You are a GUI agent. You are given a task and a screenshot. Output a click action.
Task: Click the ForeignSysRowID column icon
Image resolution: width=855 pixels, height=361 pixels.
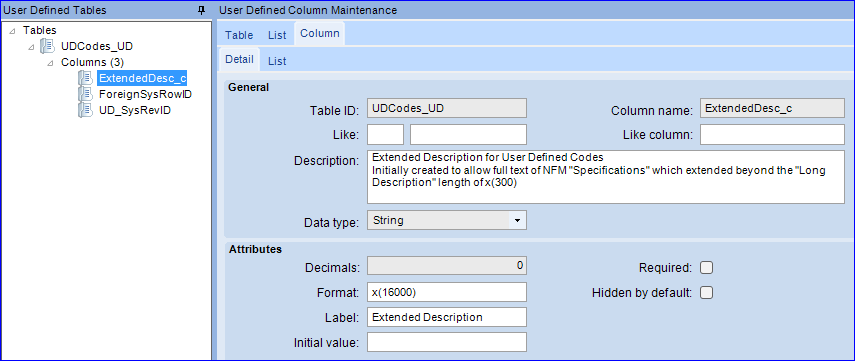[x=86, y=94]
